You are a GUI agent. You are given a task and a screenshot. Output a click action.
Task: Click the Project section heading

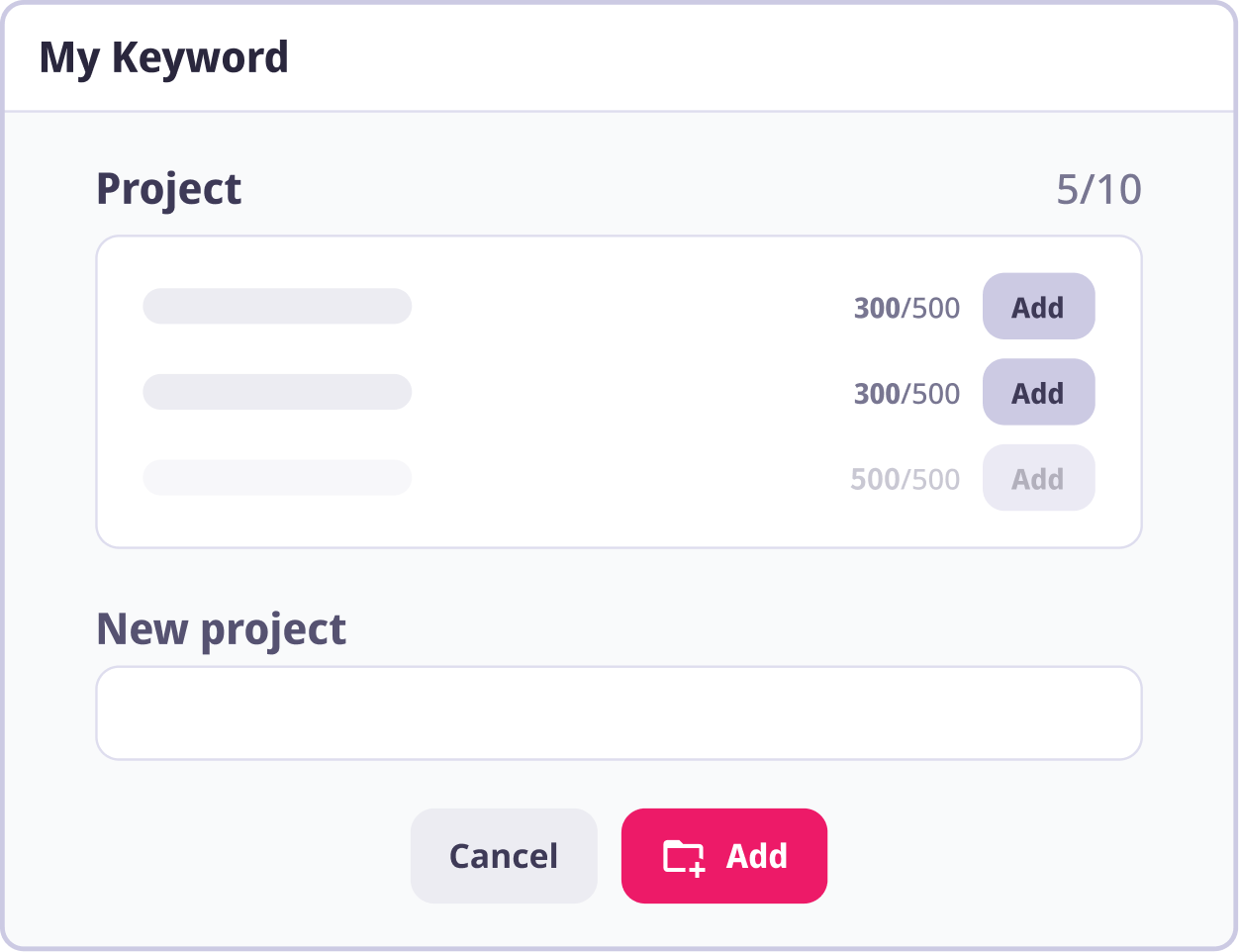click(x=169, y=189)
